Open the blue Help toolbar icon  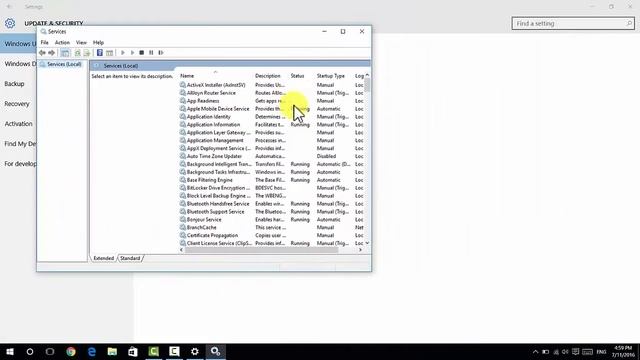(x=100, y=53)
